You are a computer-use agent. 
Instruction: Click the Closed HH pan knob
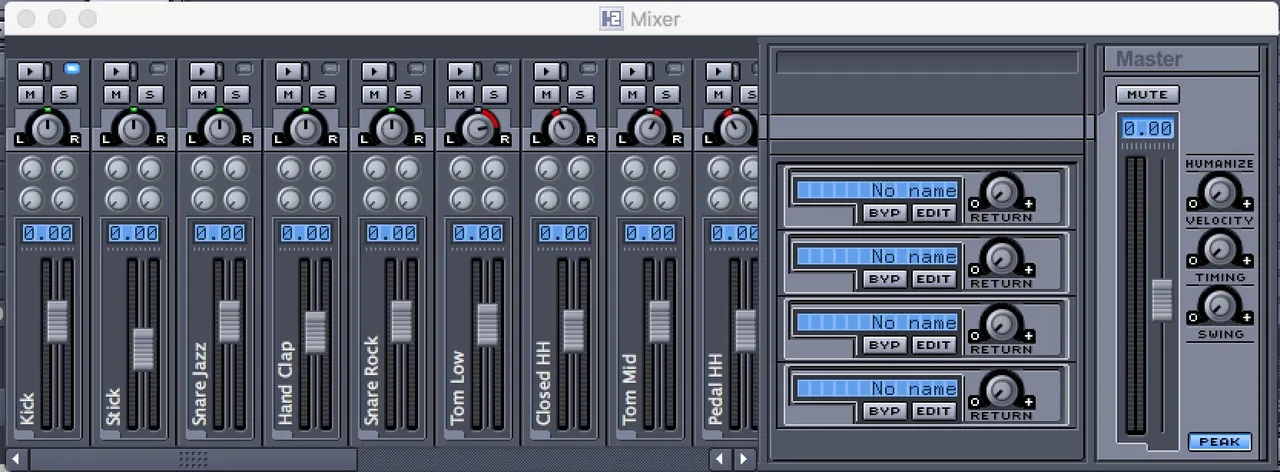[x=563, y=127]
